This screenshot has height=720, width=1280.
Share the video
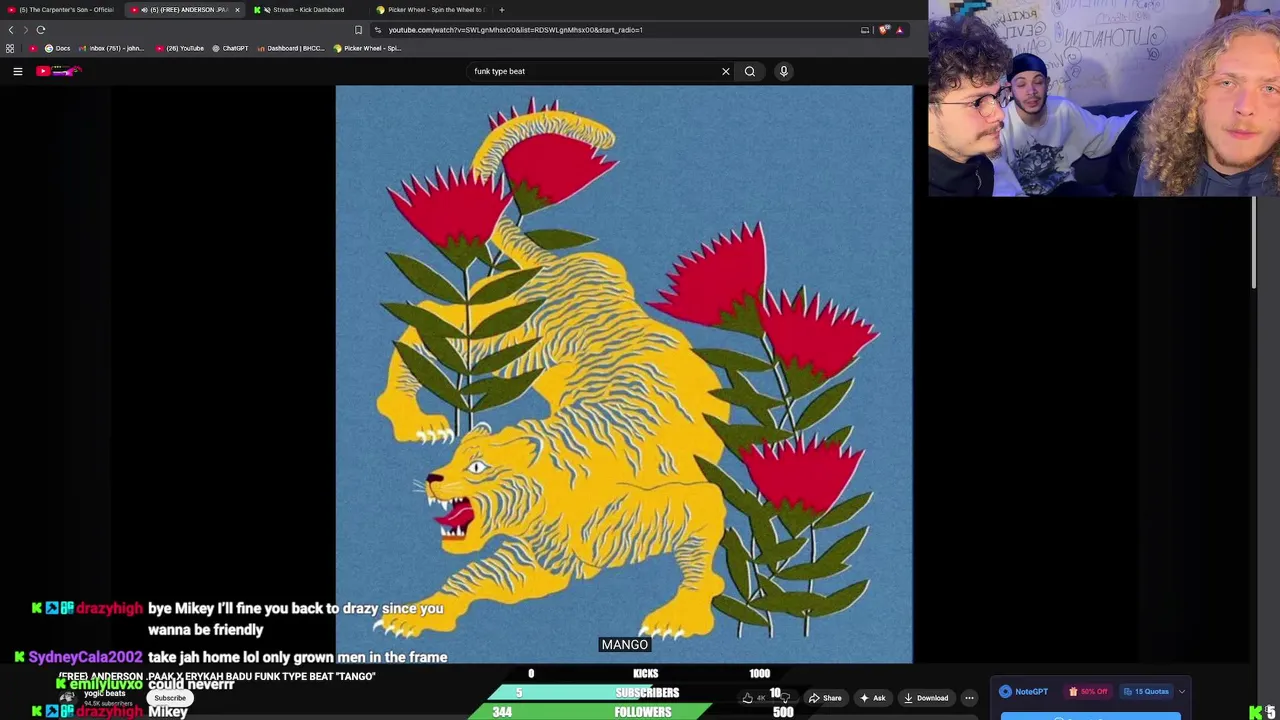click(826, 698)
